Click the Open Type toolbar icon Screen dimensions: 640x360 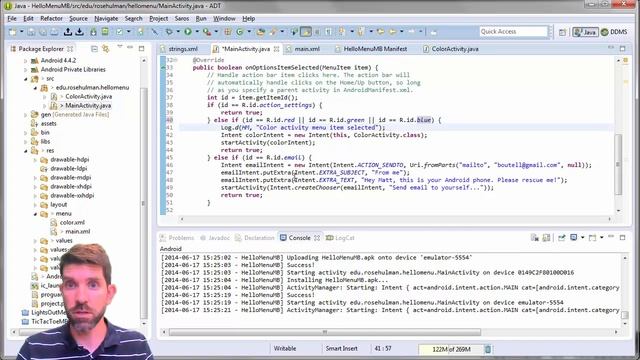coord(260,32)
